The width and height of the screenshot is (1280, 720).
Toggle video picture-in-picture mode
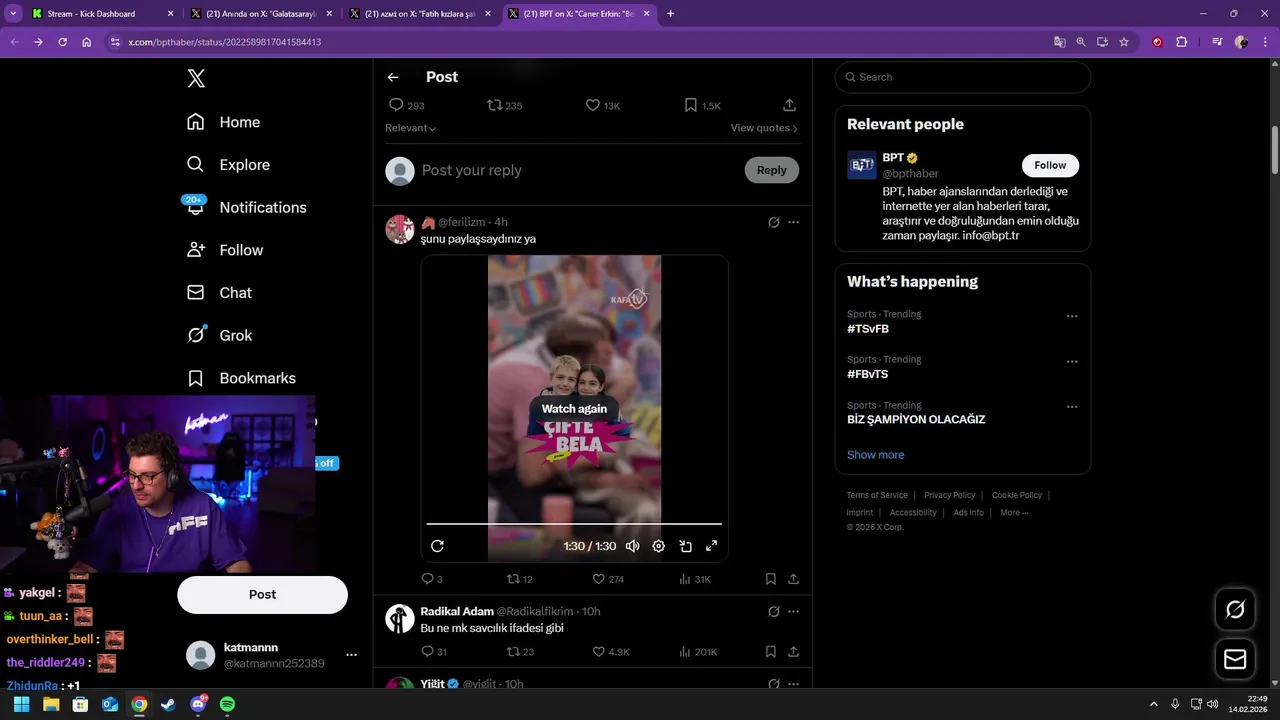[x=686, y=546]
